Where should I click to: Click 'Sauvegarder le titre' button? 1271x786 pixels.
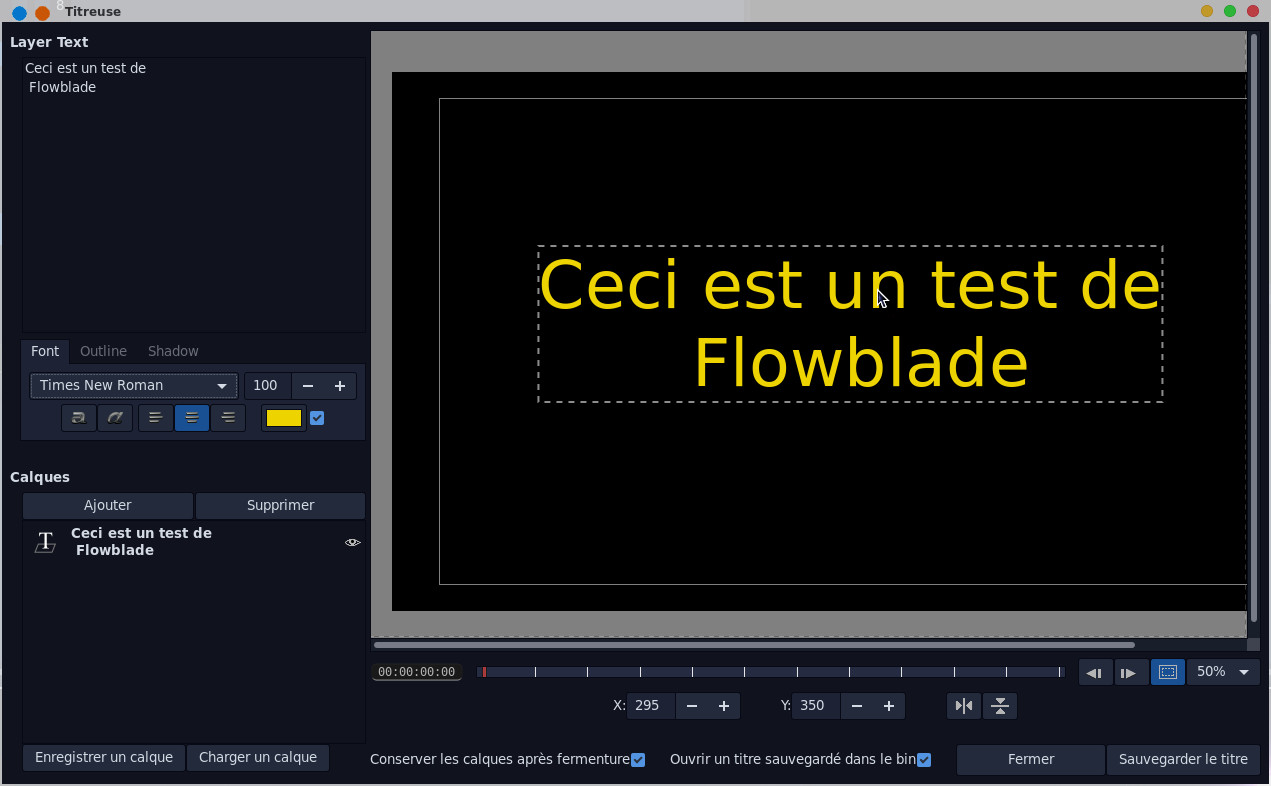(x=1183, y=759)
